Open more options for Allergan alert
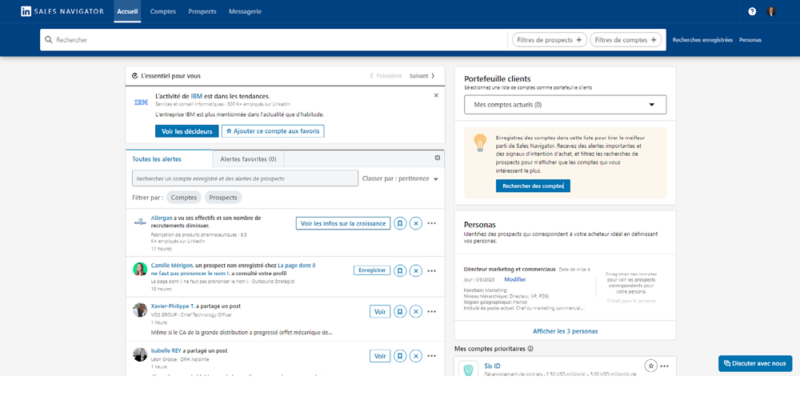This screenshot has width=800, height=400. pyautogui.click(x=432, y=223)
